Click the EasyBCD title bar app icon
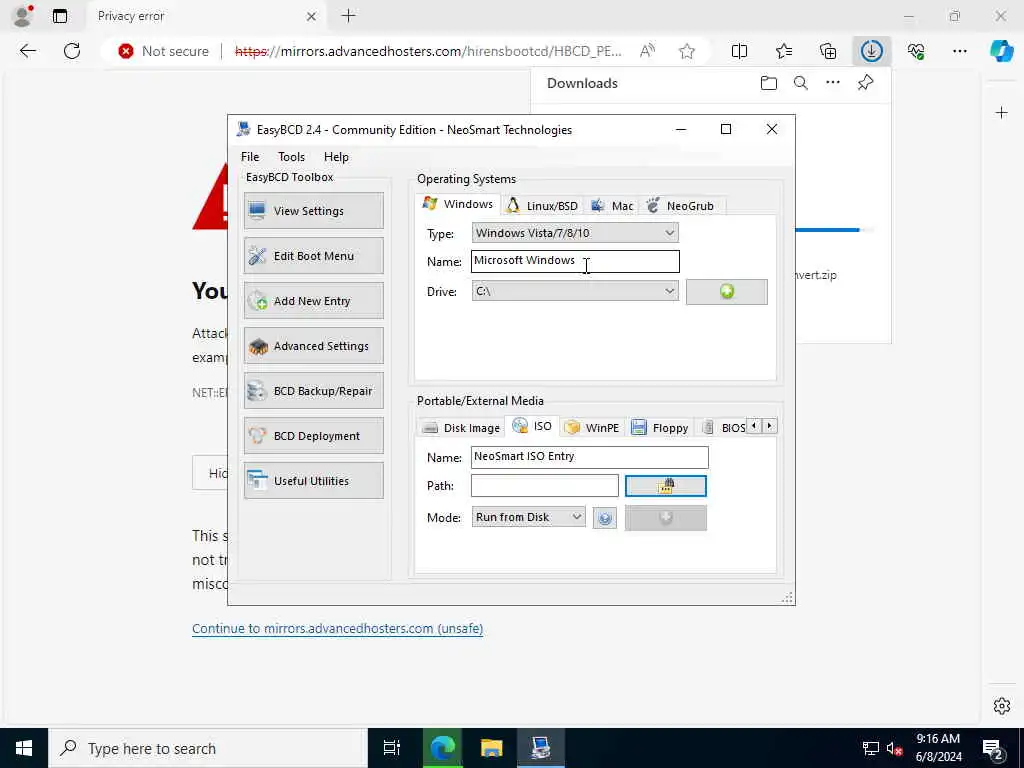 [x=244, y=129]
